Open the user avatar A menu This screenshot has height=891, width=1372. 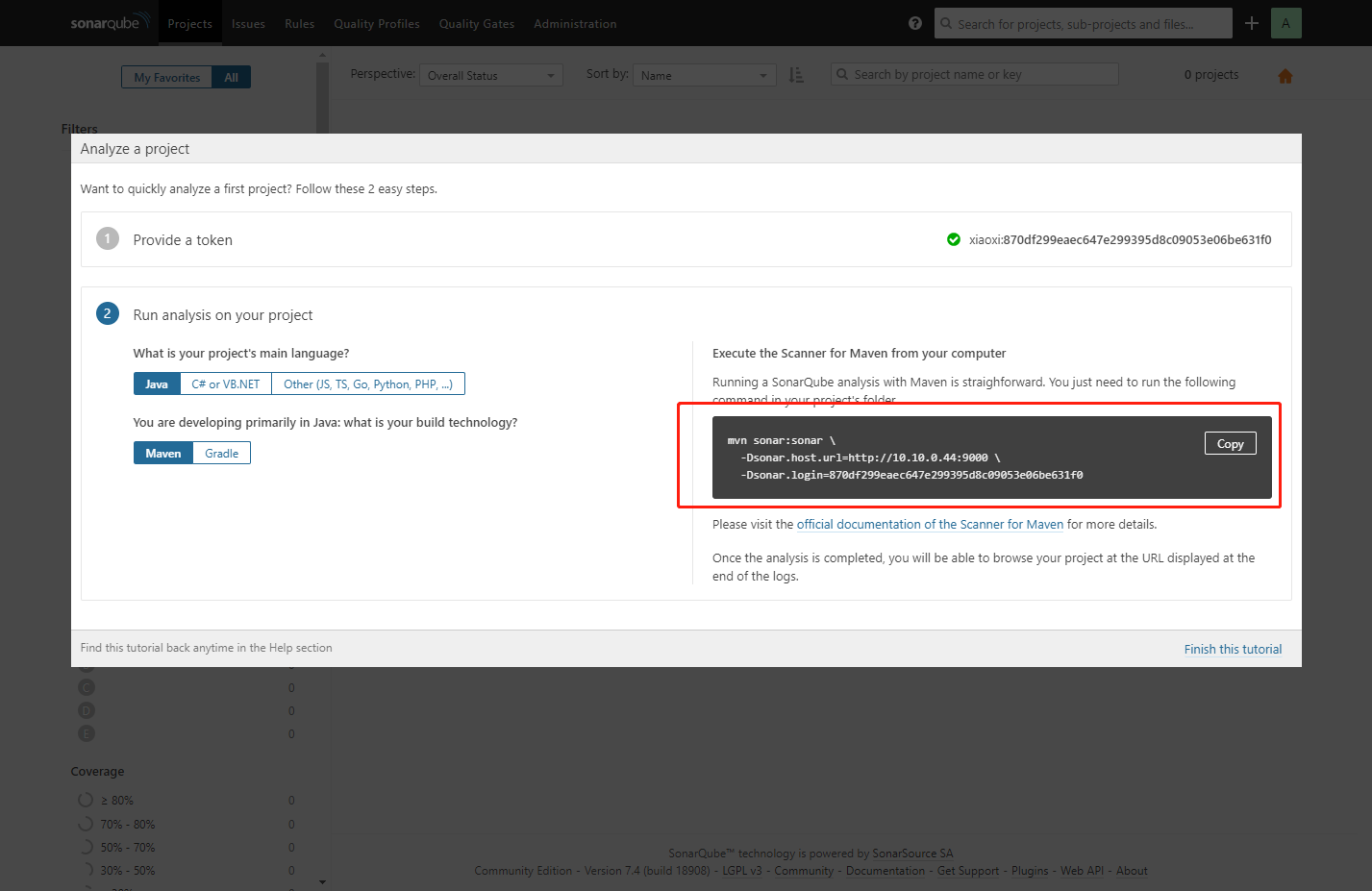coord(1286,23)
